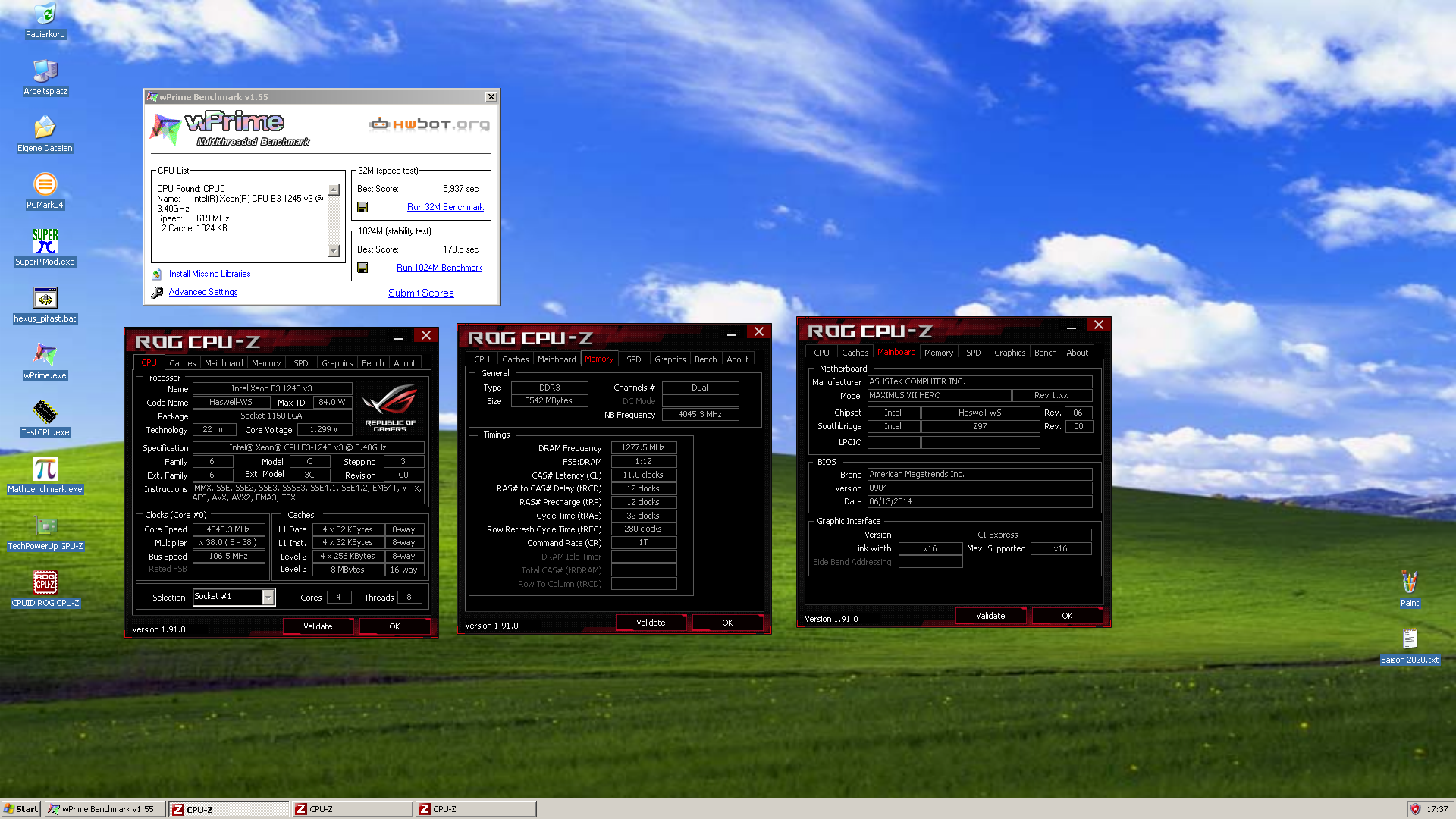
Task: Open Memory tab in right CPU-Z window
Action: pos(938,353)
